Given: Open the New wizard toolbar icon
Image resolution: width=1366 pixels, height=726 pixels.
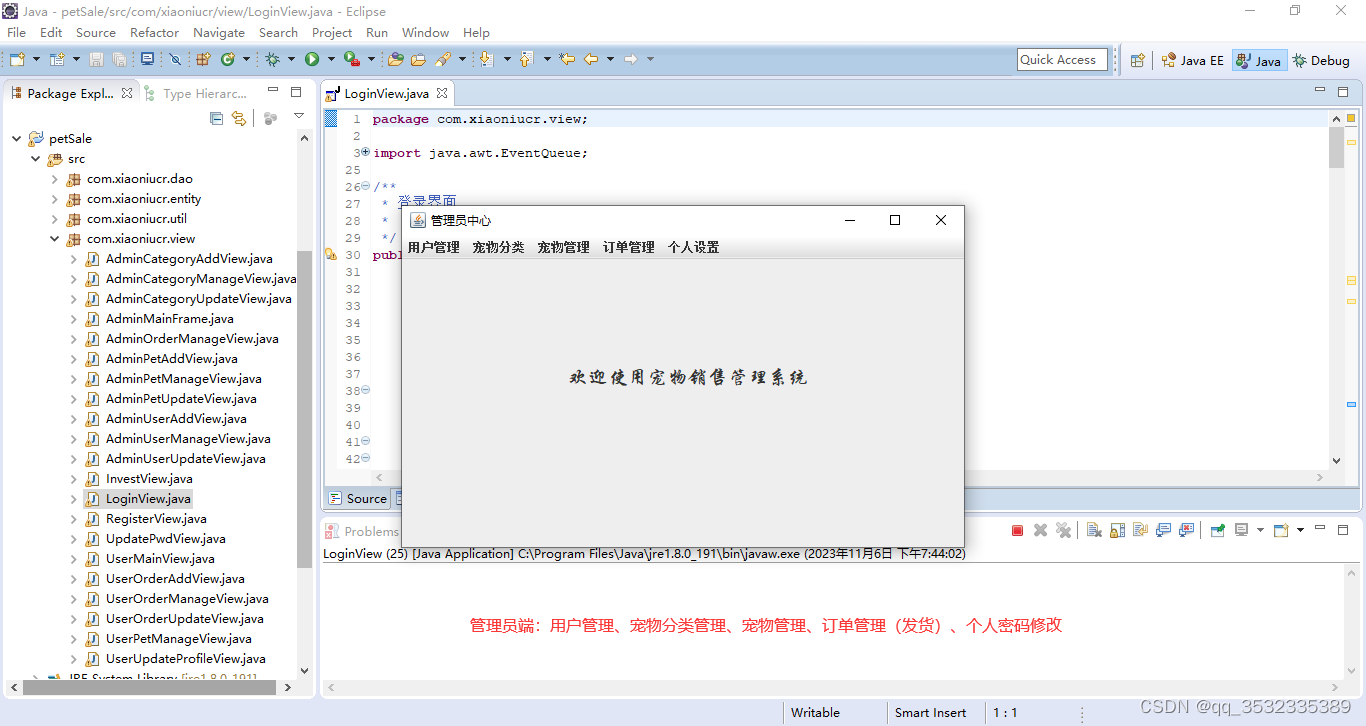Looking at the screenshot, I should (17, 60).
